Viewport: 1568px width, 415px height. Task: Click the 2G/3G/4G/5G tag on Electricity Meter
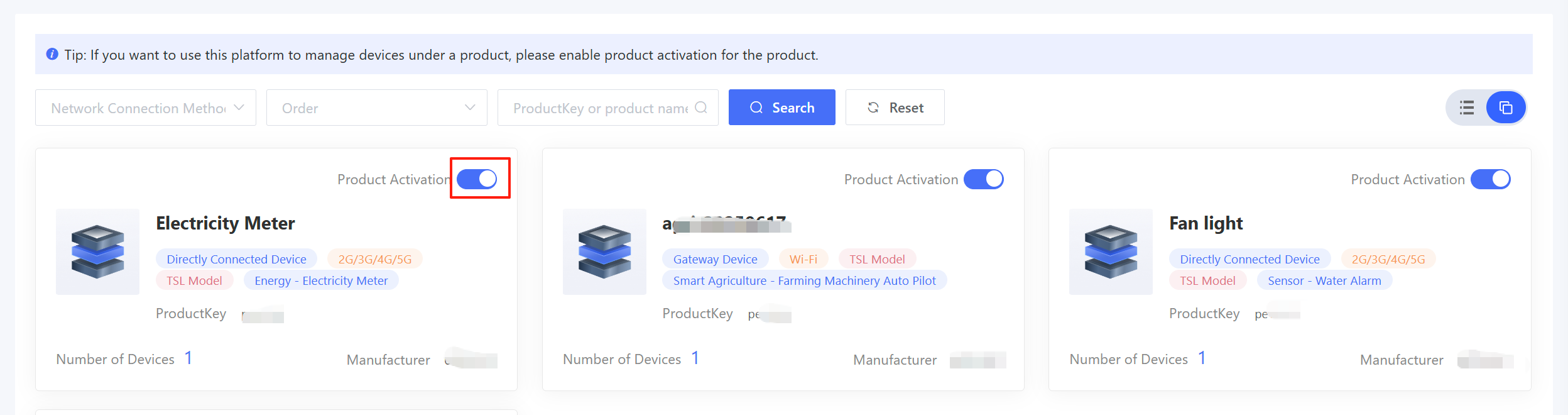coord(374,259)
